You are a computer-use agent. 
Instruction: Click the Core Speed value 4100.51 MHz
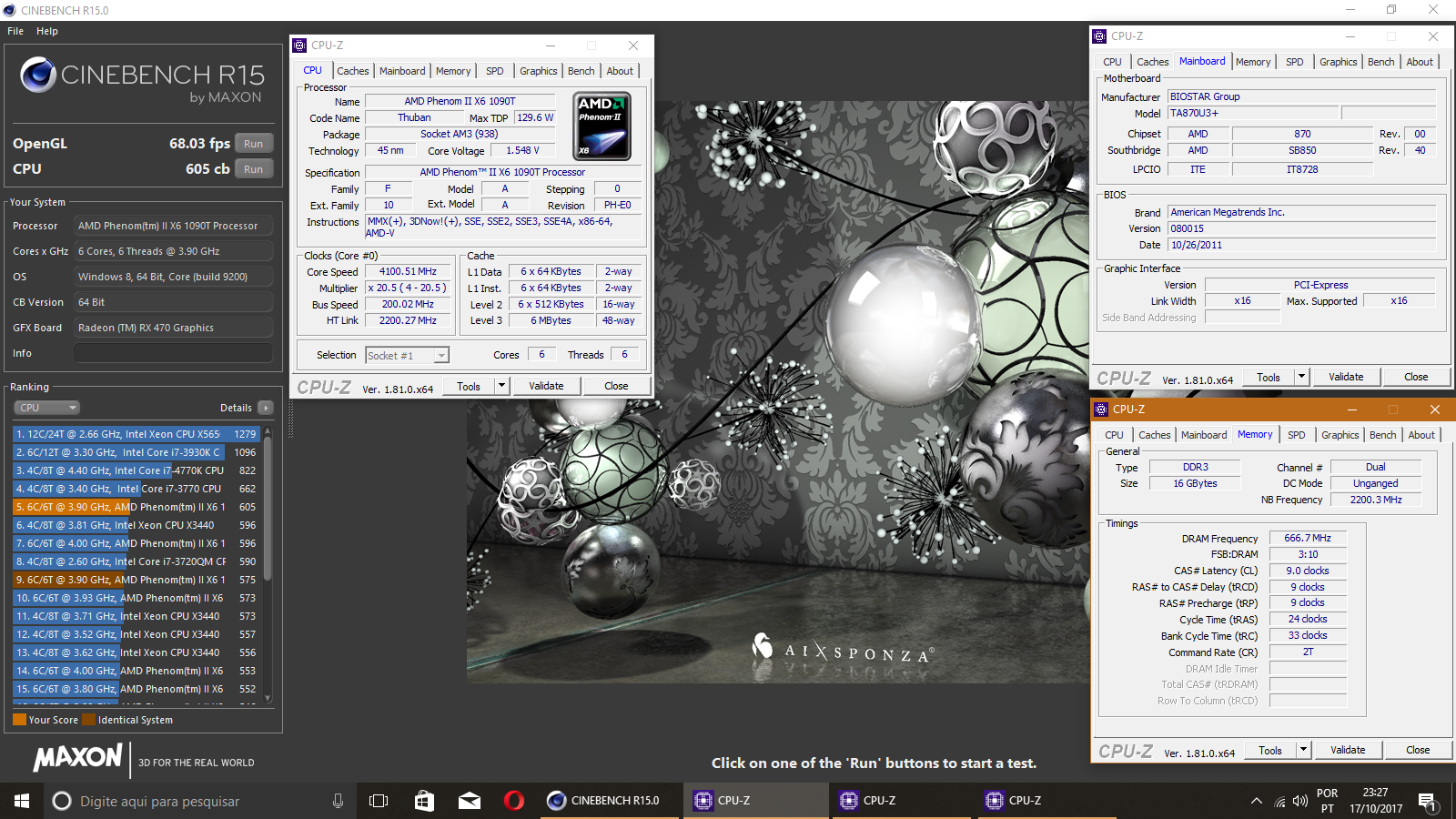[408, 271]
